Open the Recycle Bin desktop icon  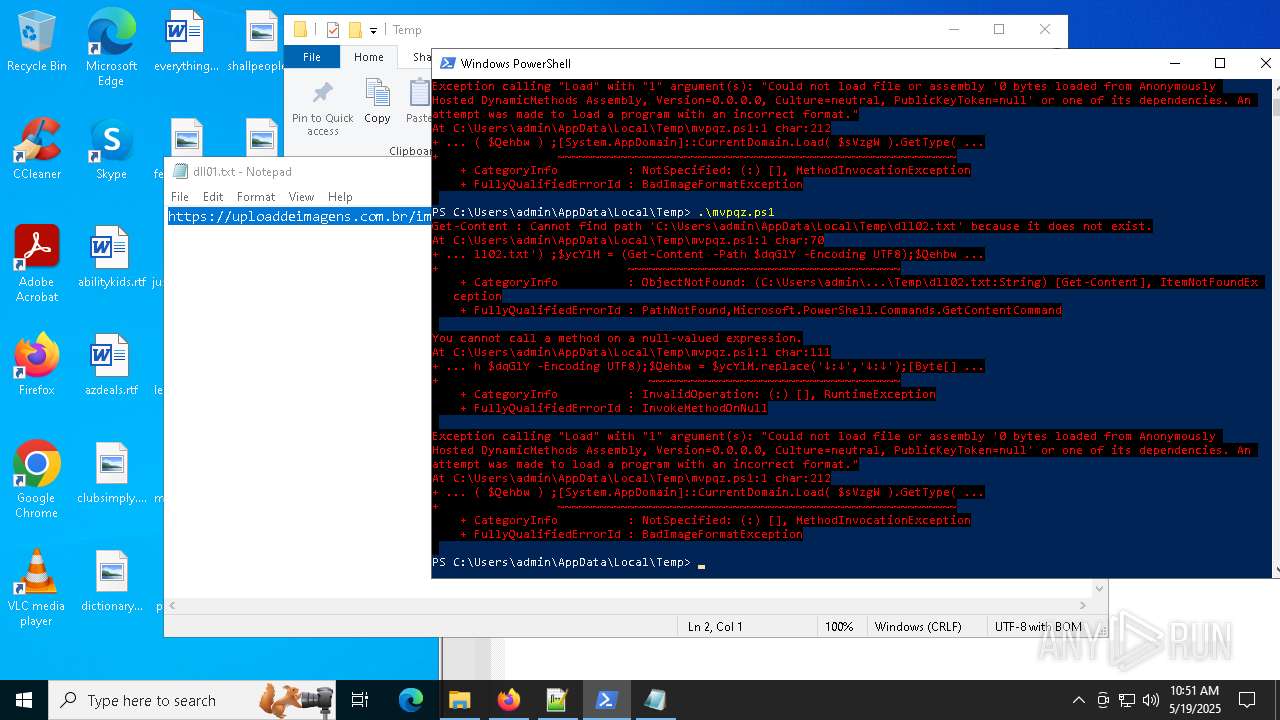(x=37, y=42)
